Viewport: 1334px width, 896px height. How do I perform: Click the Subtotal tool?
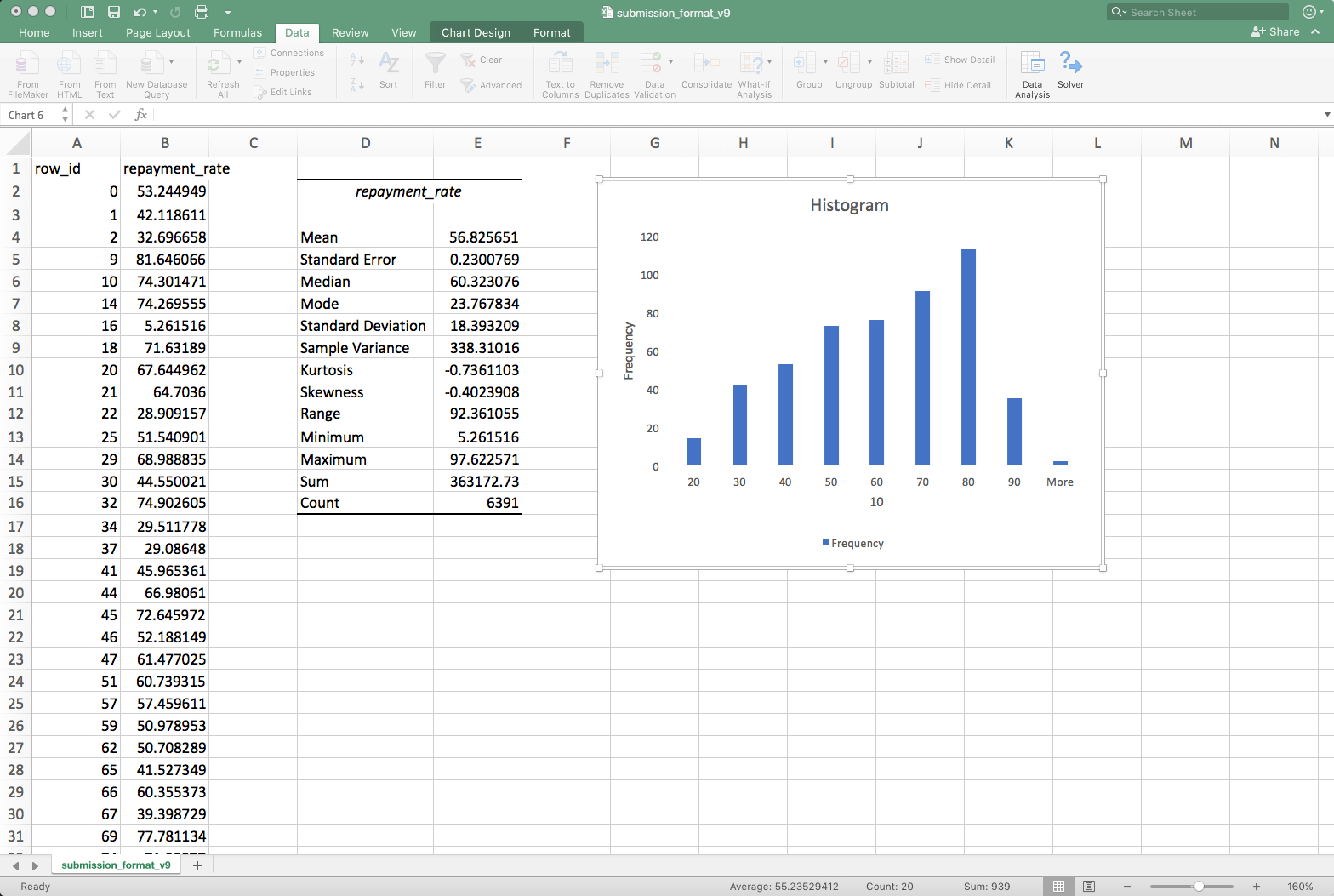(896, 71)
